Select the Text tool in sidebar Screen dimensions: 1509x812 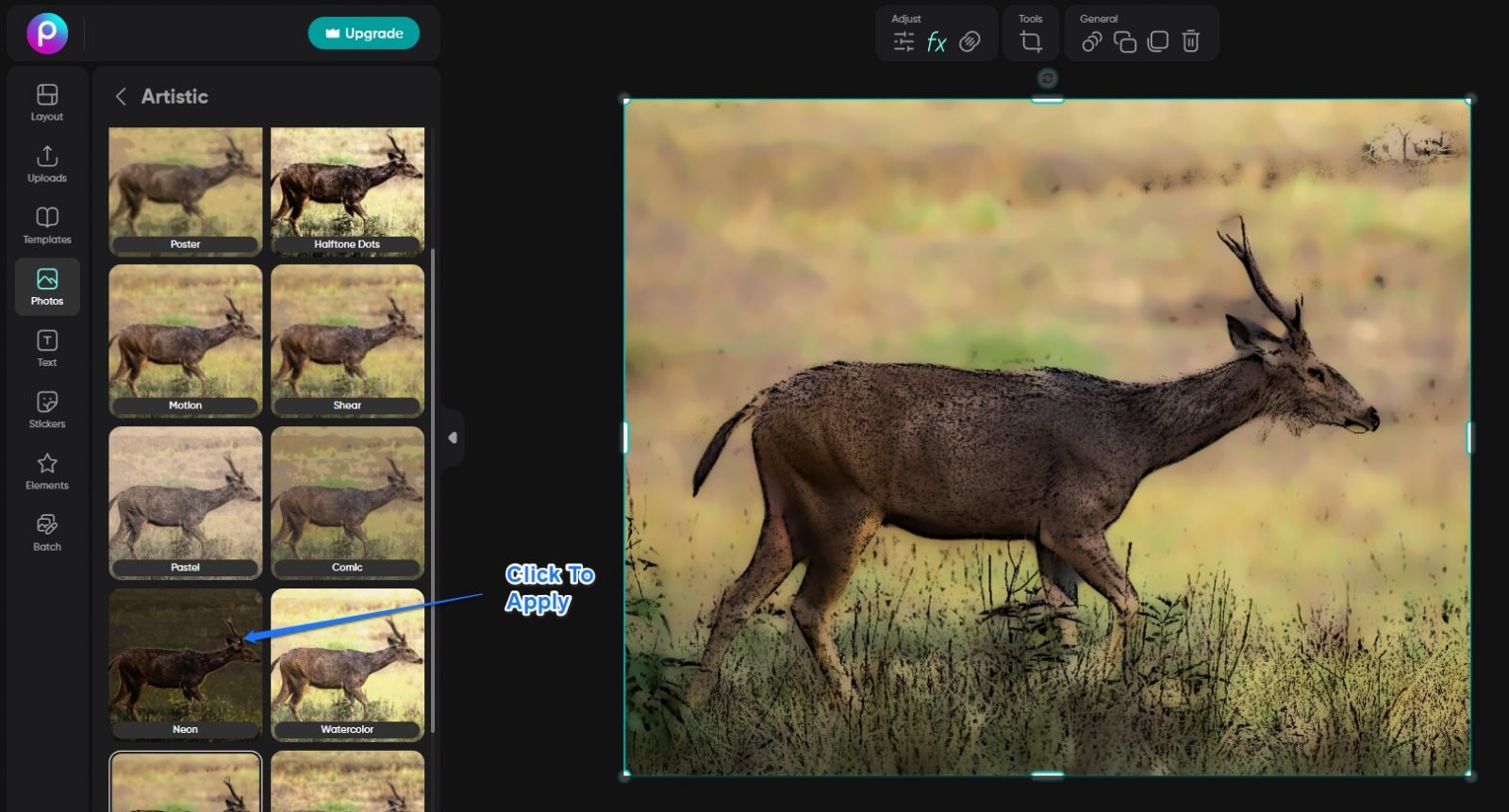47,348
